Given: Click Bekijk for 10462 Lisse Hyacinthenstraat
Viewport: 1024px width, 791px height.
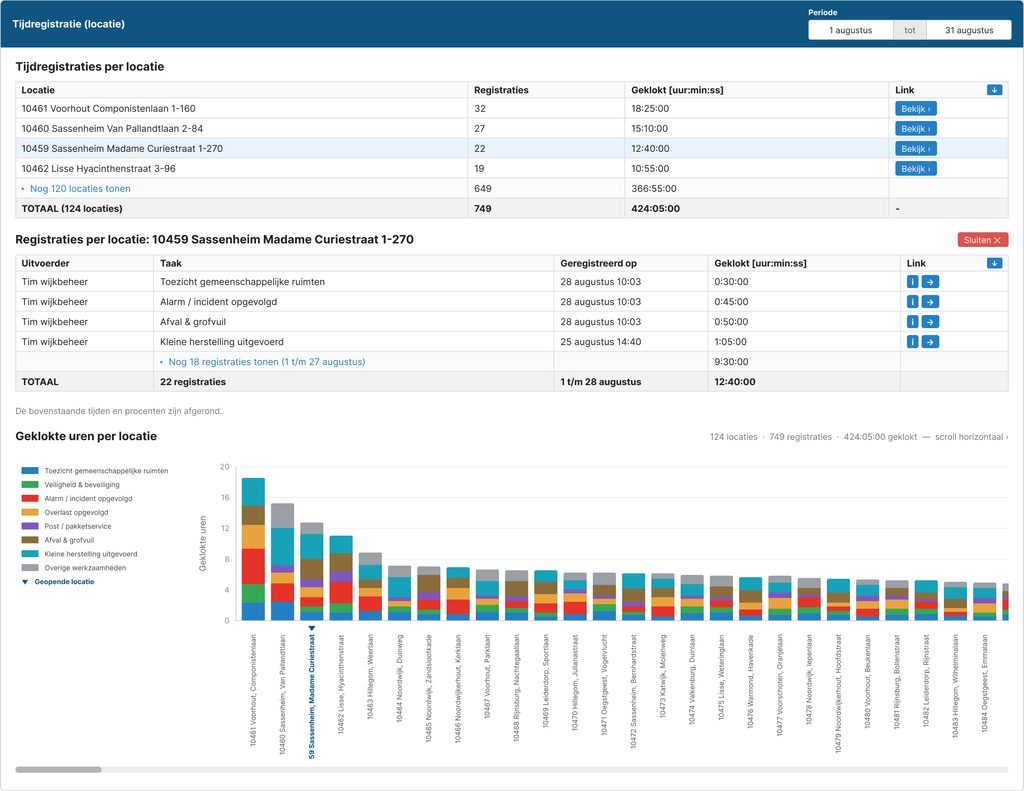Looking at the screenshot, I should pyautogui.click(x=916, y=169).
